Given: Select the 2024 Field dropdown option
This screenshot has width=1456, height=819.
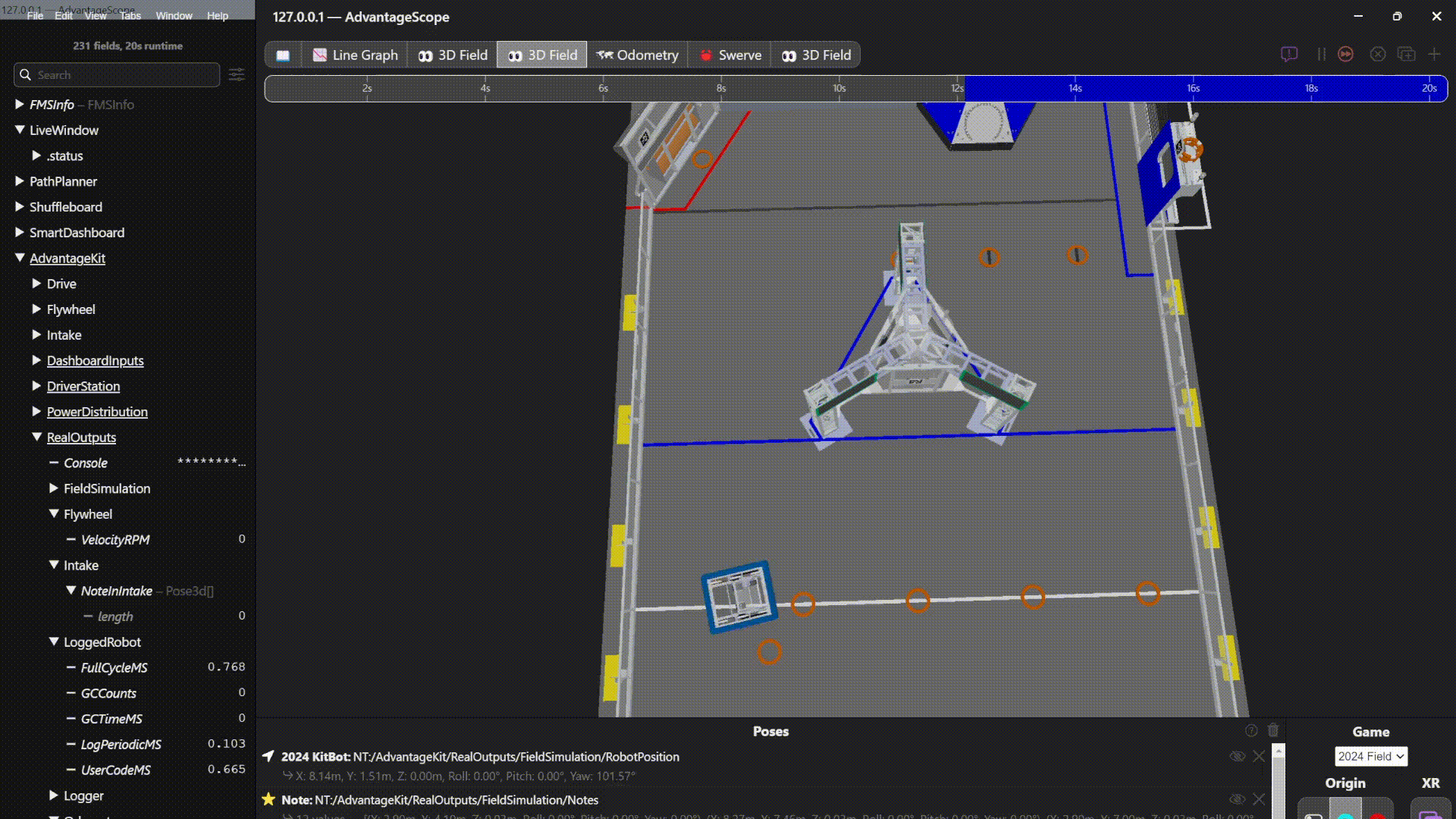Looking at the screenshot, I should click(x=1370, y=755).
